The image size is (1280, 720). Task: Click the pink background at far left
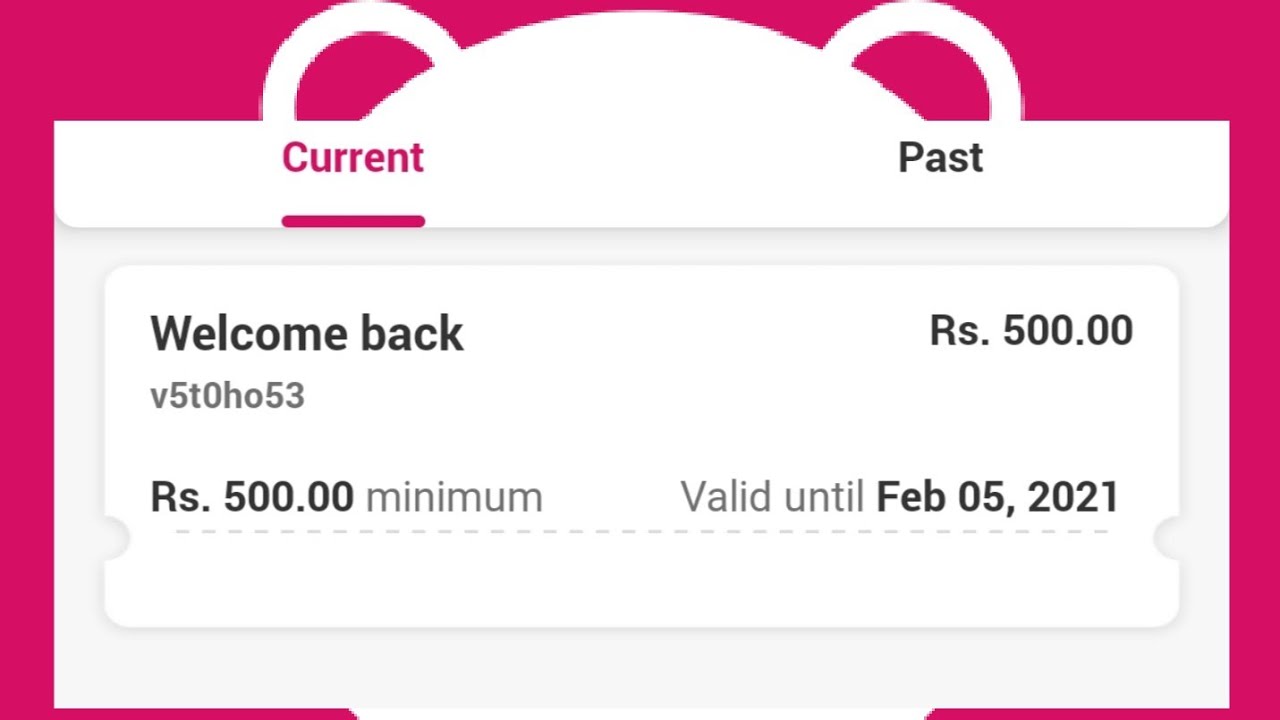[26, 400]
